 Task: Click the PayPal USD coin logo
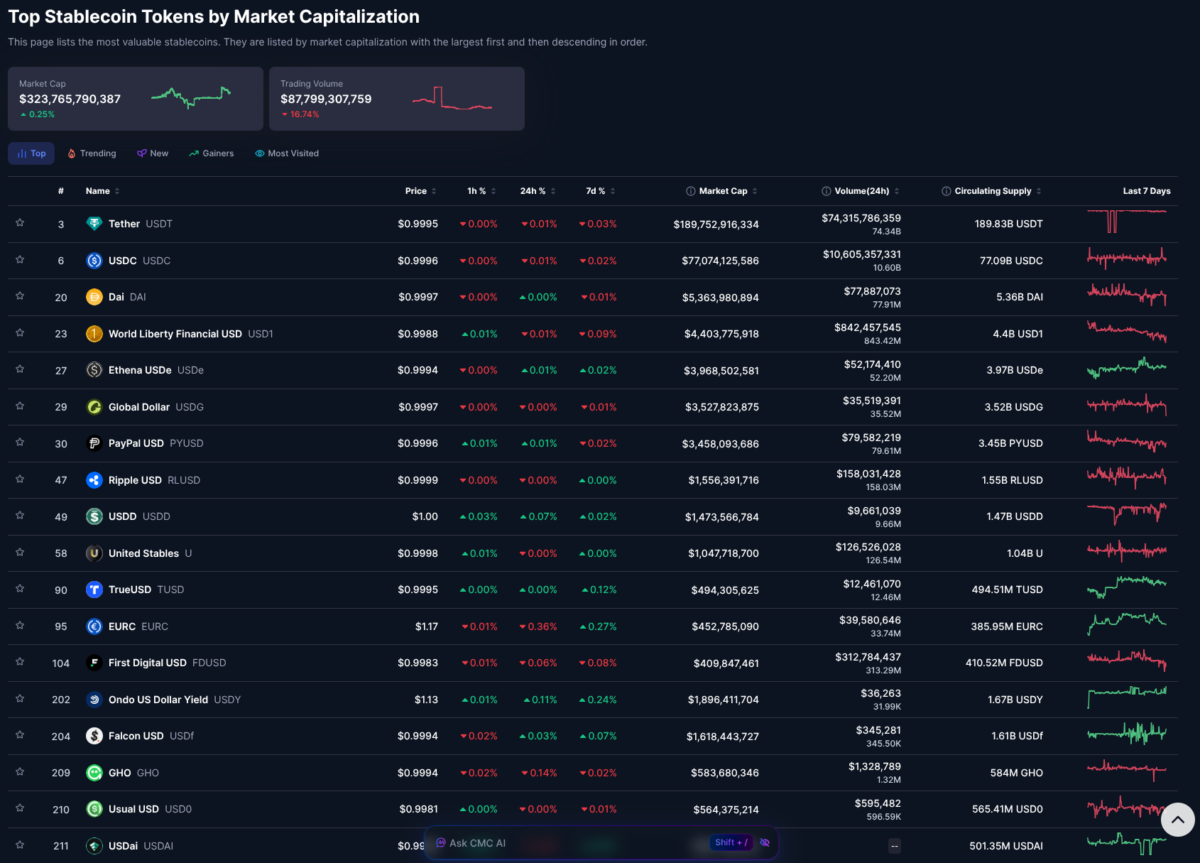tap(94, 443)
